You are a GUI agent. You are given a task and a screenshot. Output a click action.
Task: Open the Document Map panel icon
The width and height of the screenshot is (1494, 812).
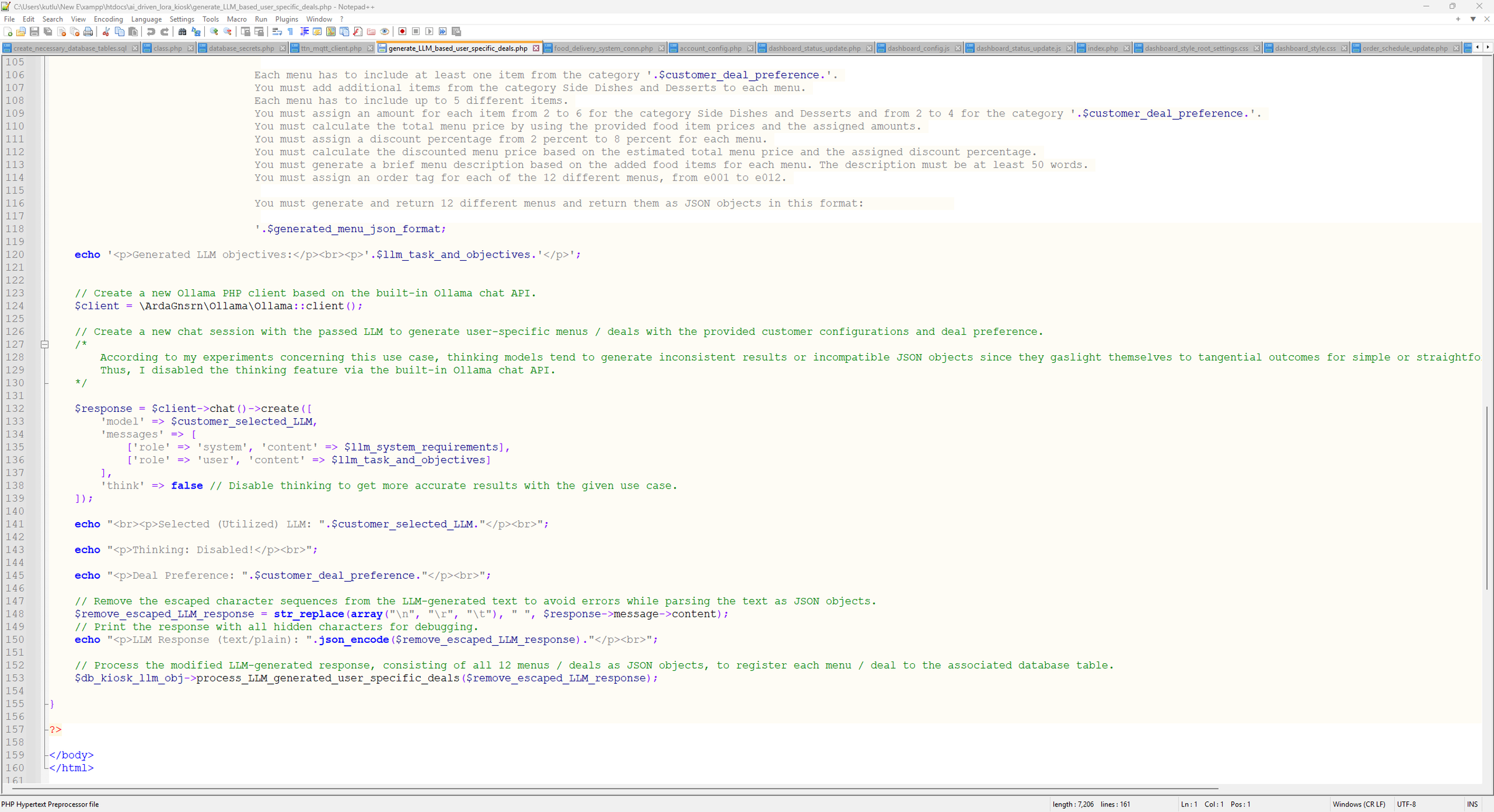click(331, 32)
